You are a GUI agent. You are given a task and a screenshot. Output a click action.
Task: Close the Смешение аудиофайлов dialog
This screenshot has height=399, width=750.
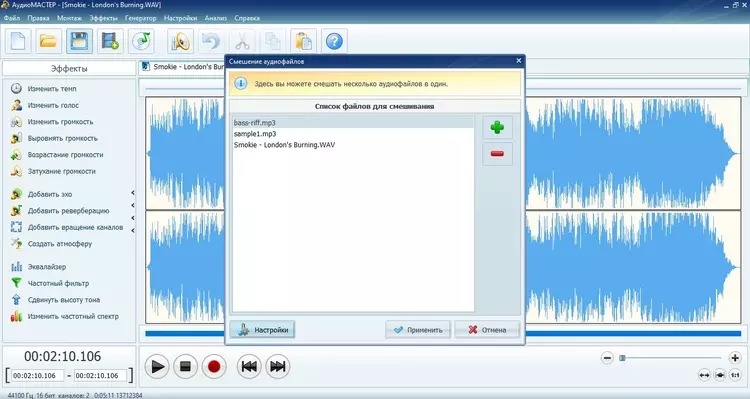coord(518,61)
